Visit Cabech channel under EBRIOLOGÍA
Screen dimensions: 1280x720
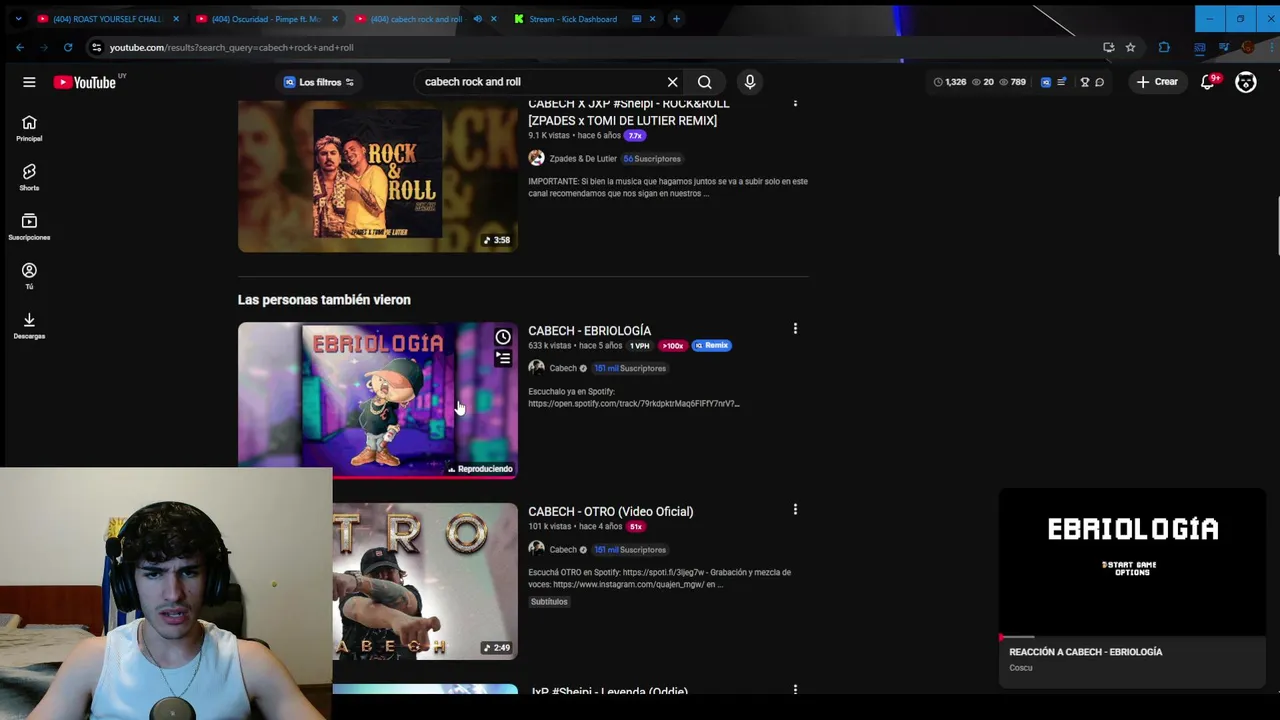[563, 369]
